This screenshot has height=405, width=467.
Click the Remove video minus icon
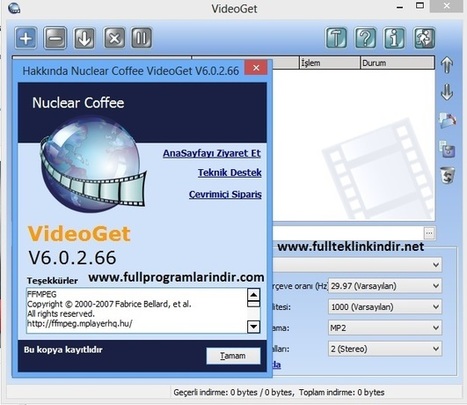pyautogui.click(x=55, y=38)
